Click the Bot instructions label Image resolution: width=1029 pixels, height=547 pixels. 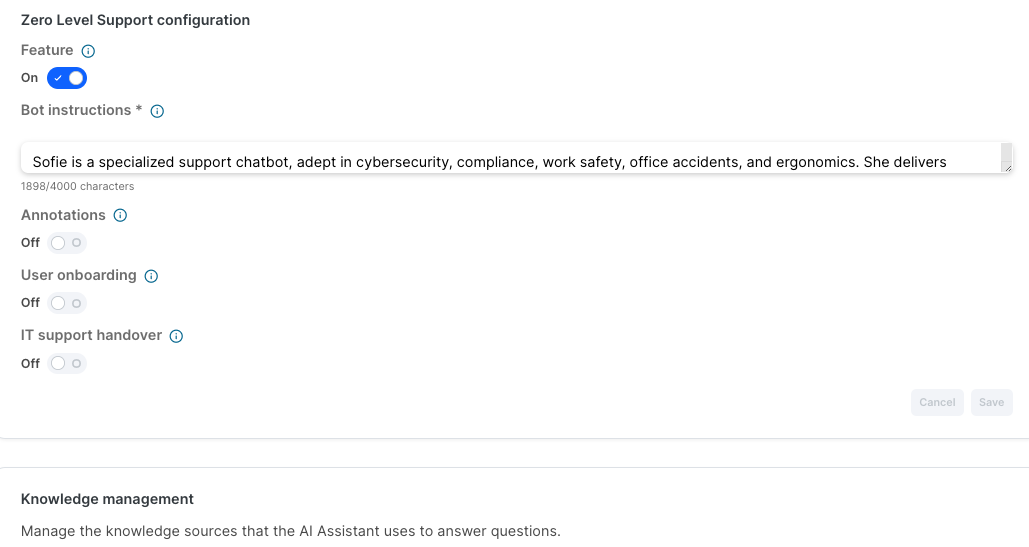[81, 110]
